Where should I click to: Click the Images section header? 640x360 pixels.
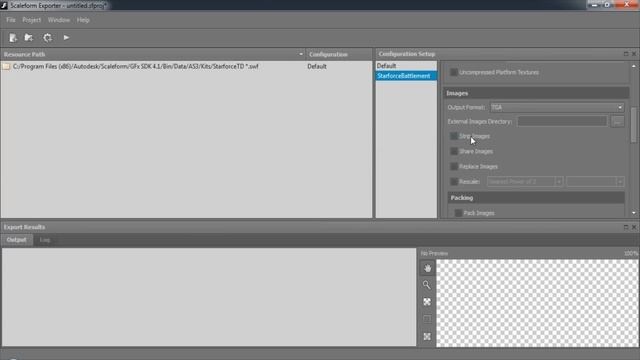tap(536, 93)
